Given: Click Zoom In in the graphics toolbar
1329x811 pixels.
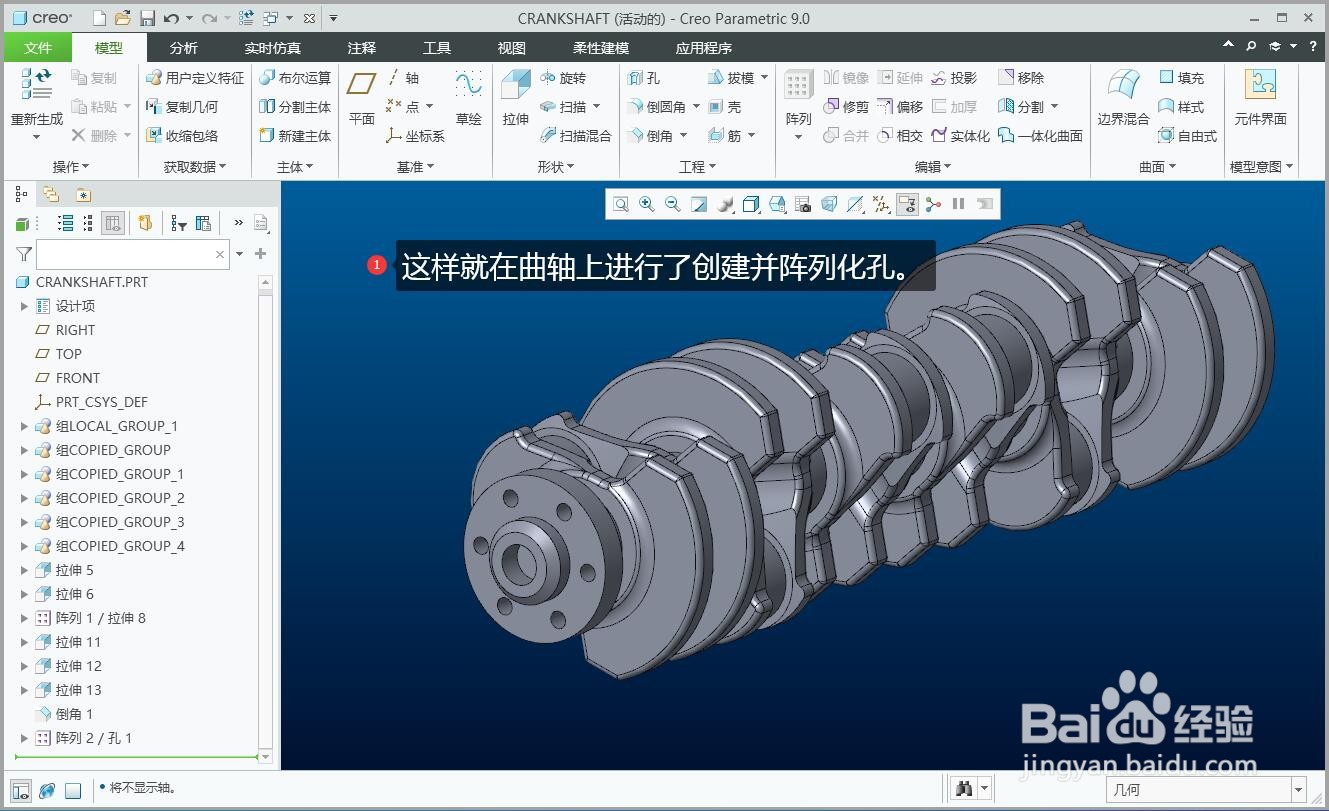Looking at the screenshot, I should coord(647,204).
